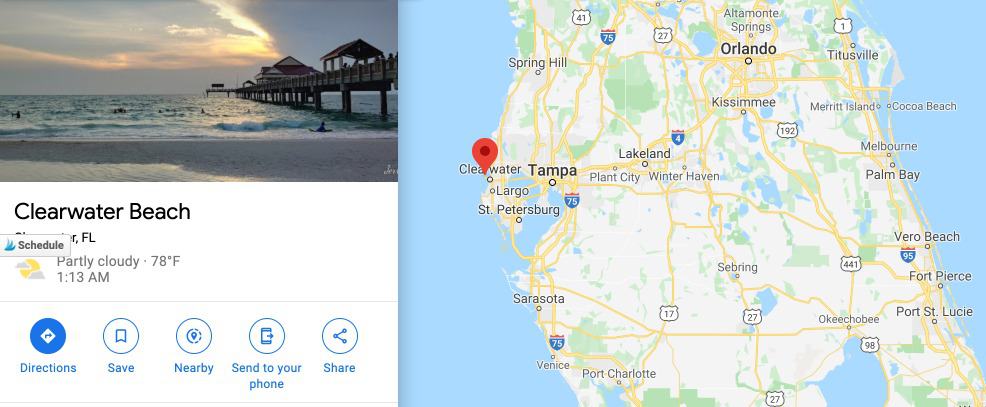
Task: Click the St. Petersburg map label
Action: tap(519, 209)
